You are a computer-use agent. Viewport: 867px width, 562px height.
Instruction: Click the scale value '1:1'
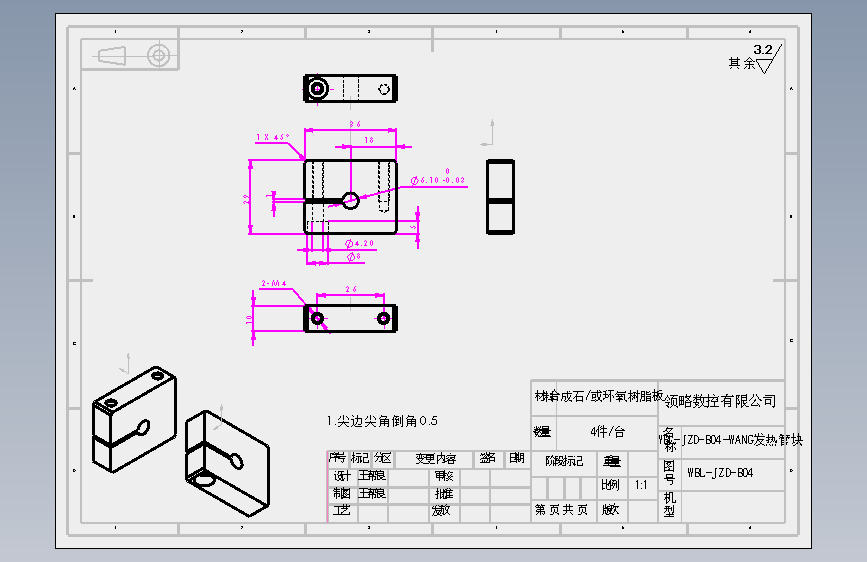[x=641, y=485]
